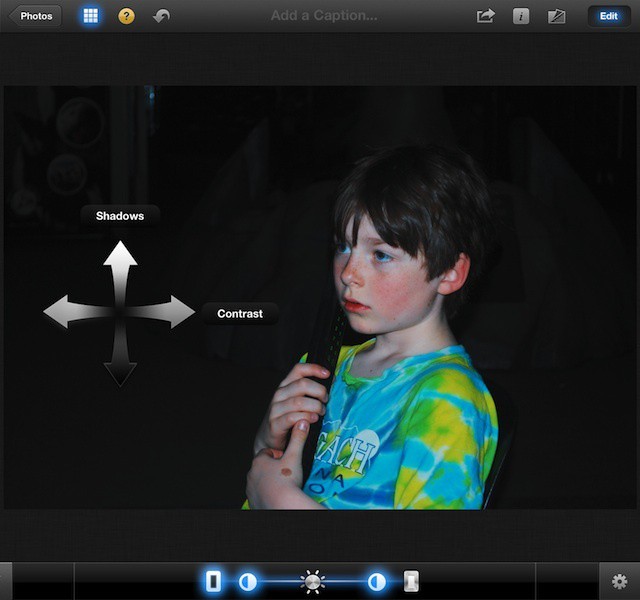Open the settings gear menu
The height and width of the screenshot is (600, 640).
[x=619, y=581]
